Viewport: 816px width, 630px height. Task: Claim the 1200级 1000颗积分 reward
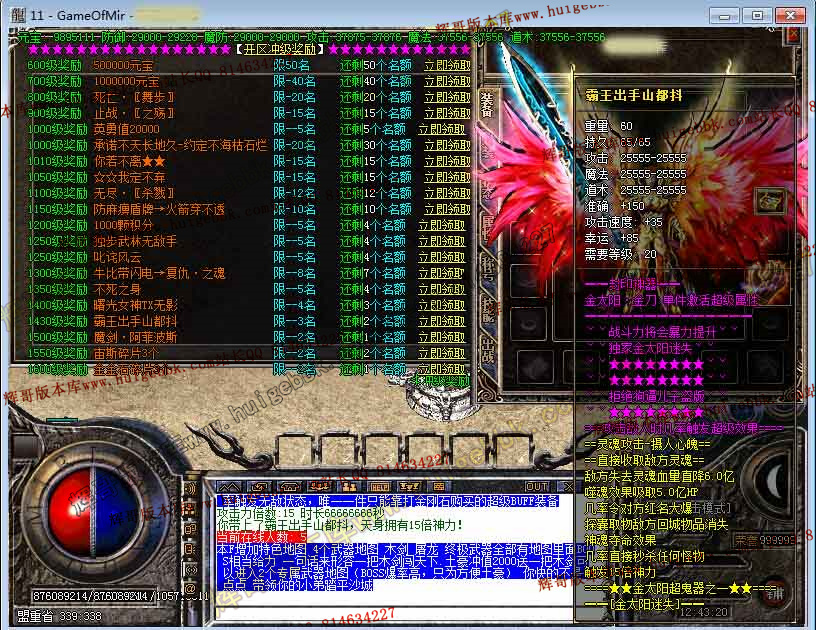point(441,226)
